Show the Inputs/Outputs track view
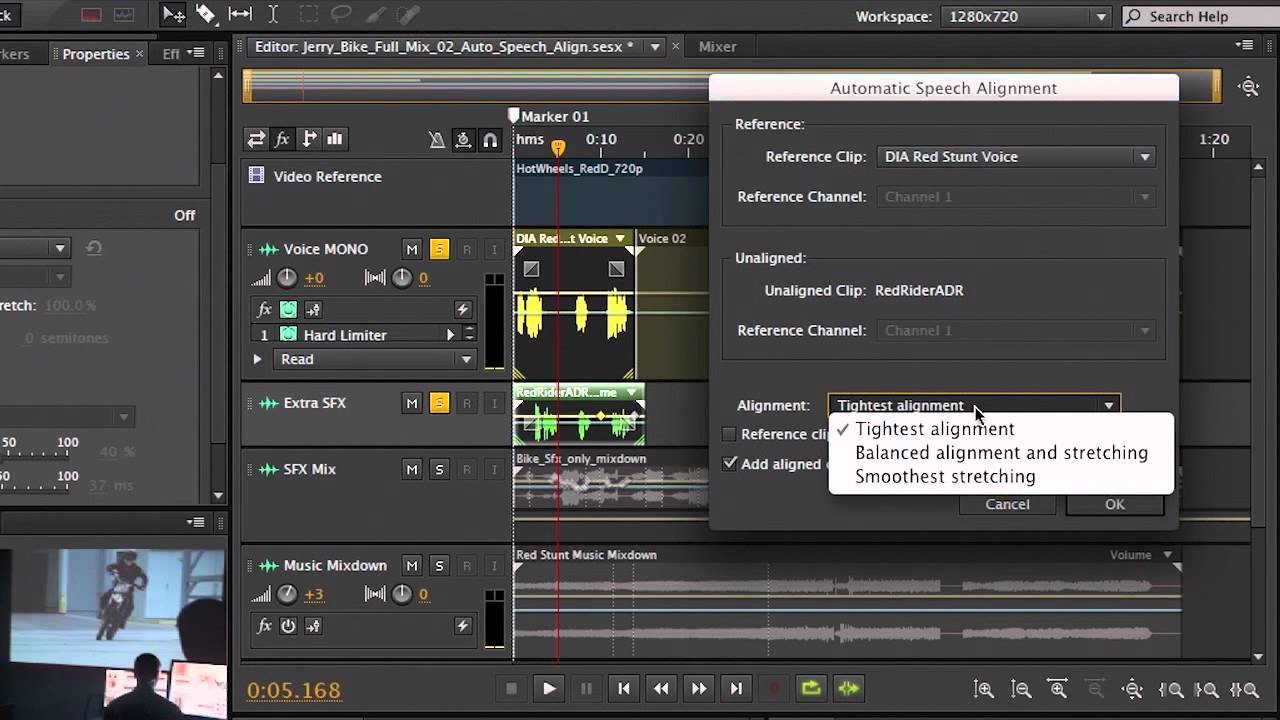The width and height of the screenshot is (1280, 720). coord(257,139)
